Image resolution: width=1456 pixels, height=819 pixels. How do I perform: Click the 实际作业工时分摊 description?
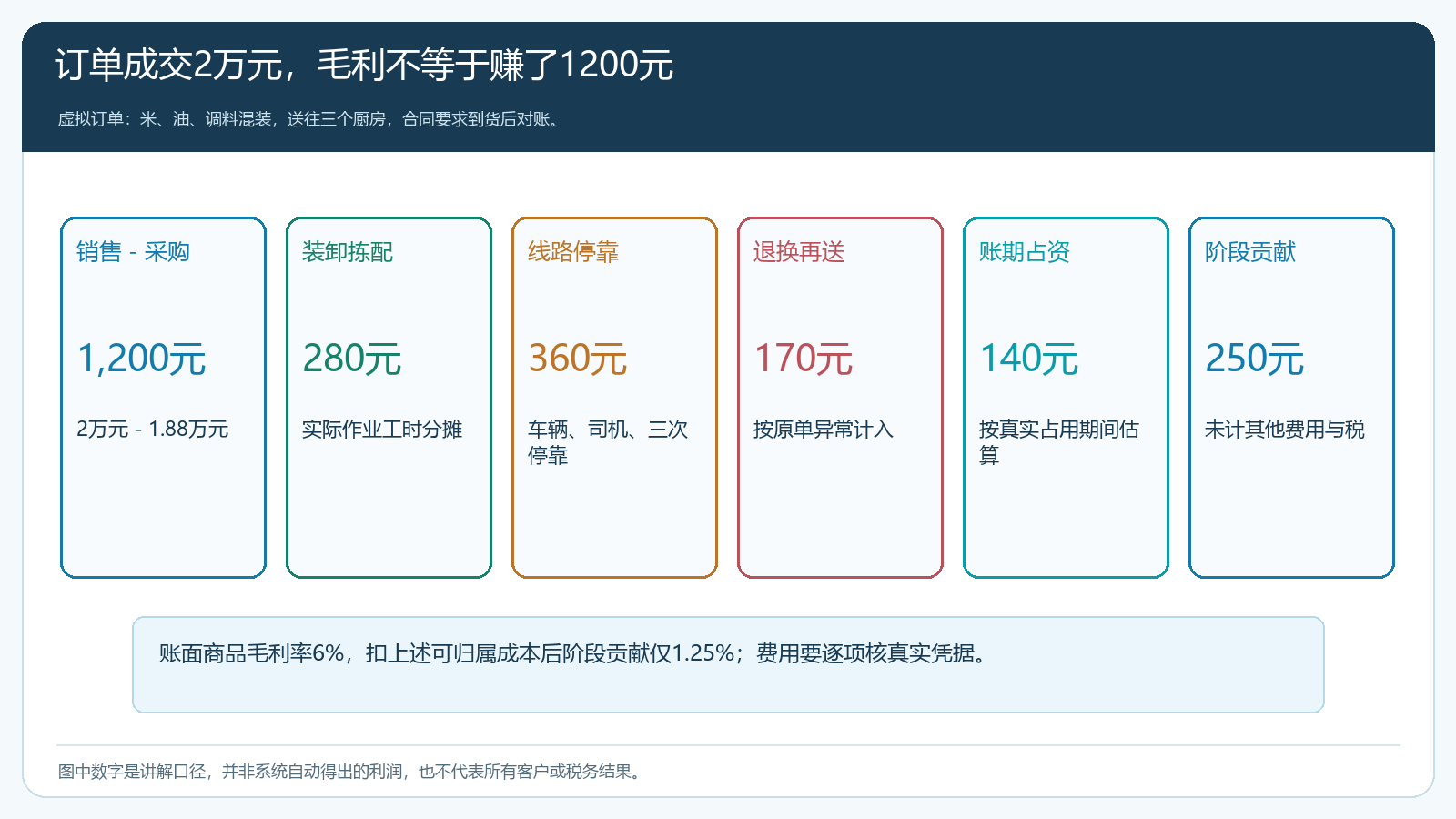click(382, 429)
